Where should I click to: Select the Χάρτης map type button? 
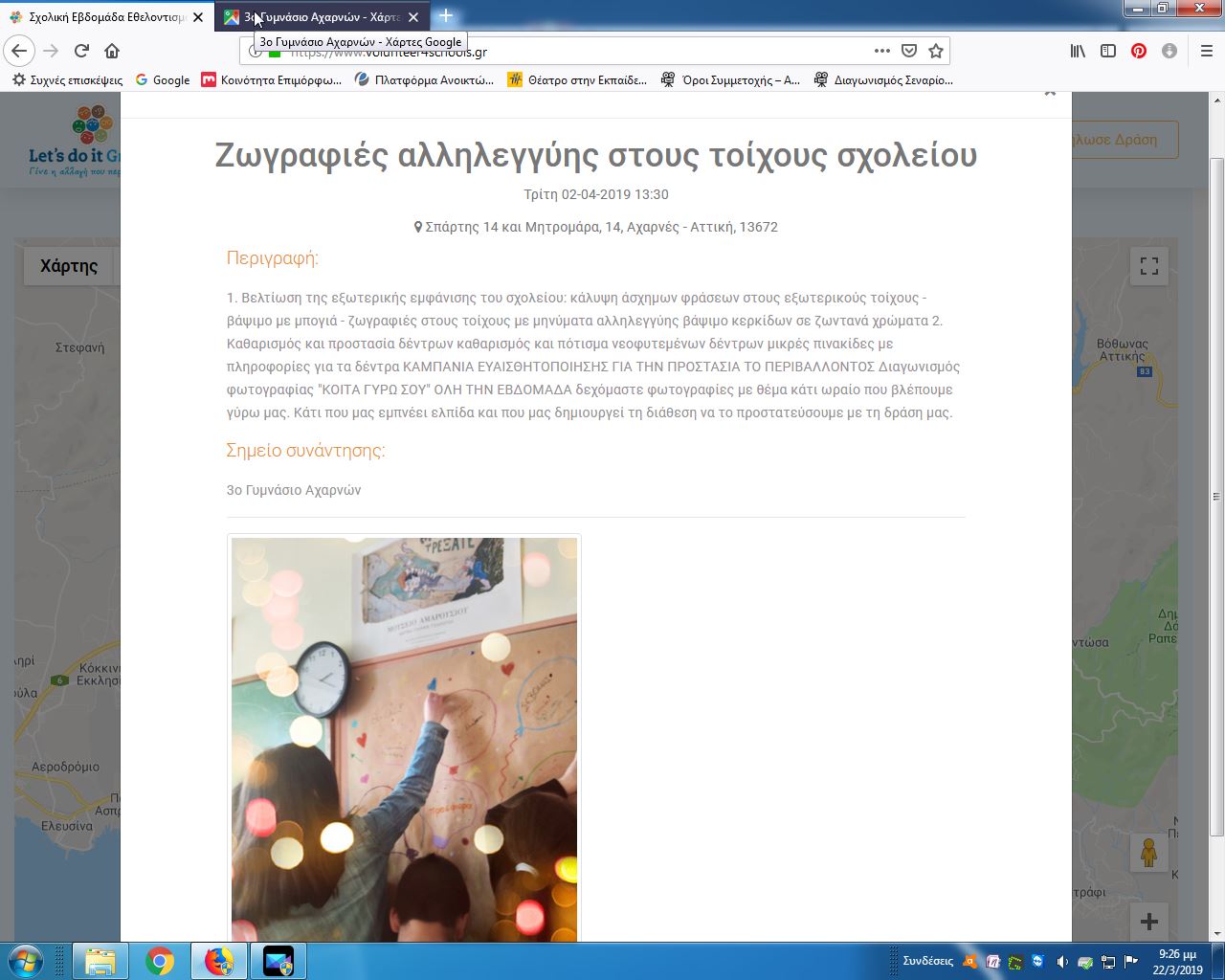click(x=69, y=266)
